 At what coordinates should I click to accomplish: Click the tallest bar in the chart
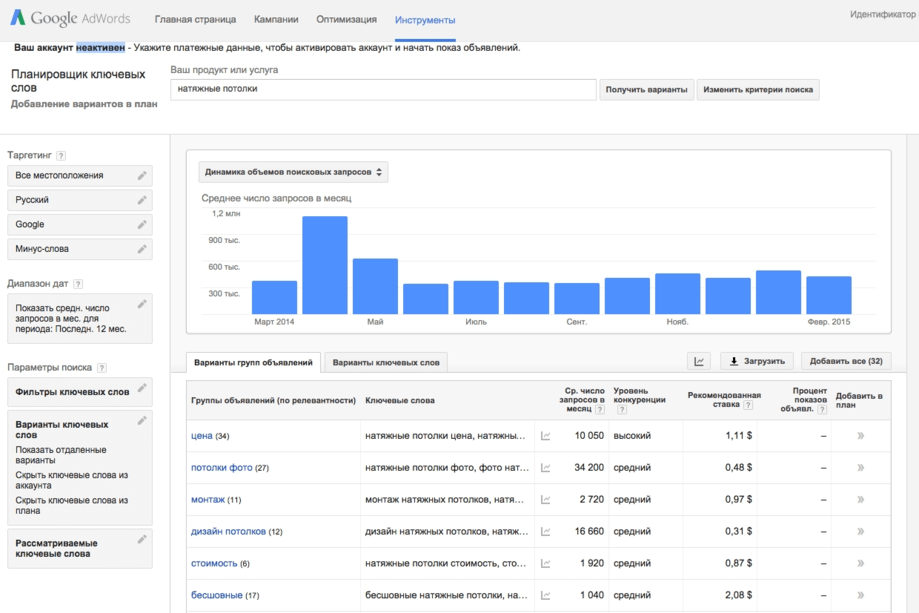tap(325, 265)
